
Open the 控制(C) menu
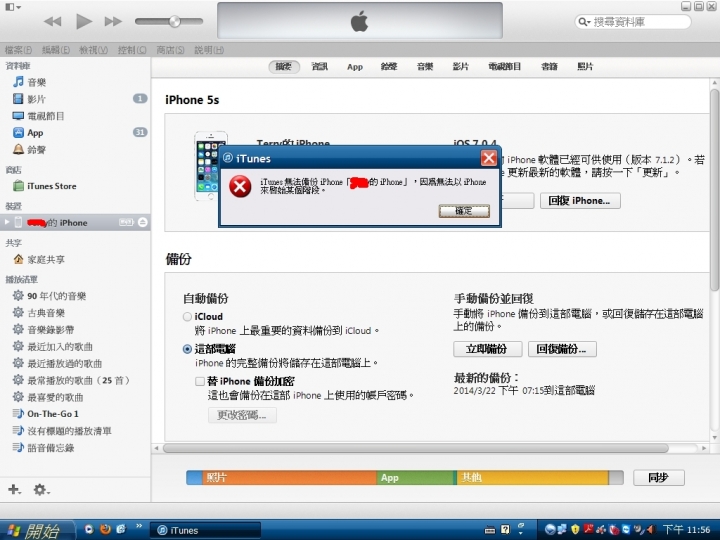click(x=132, y=50)
